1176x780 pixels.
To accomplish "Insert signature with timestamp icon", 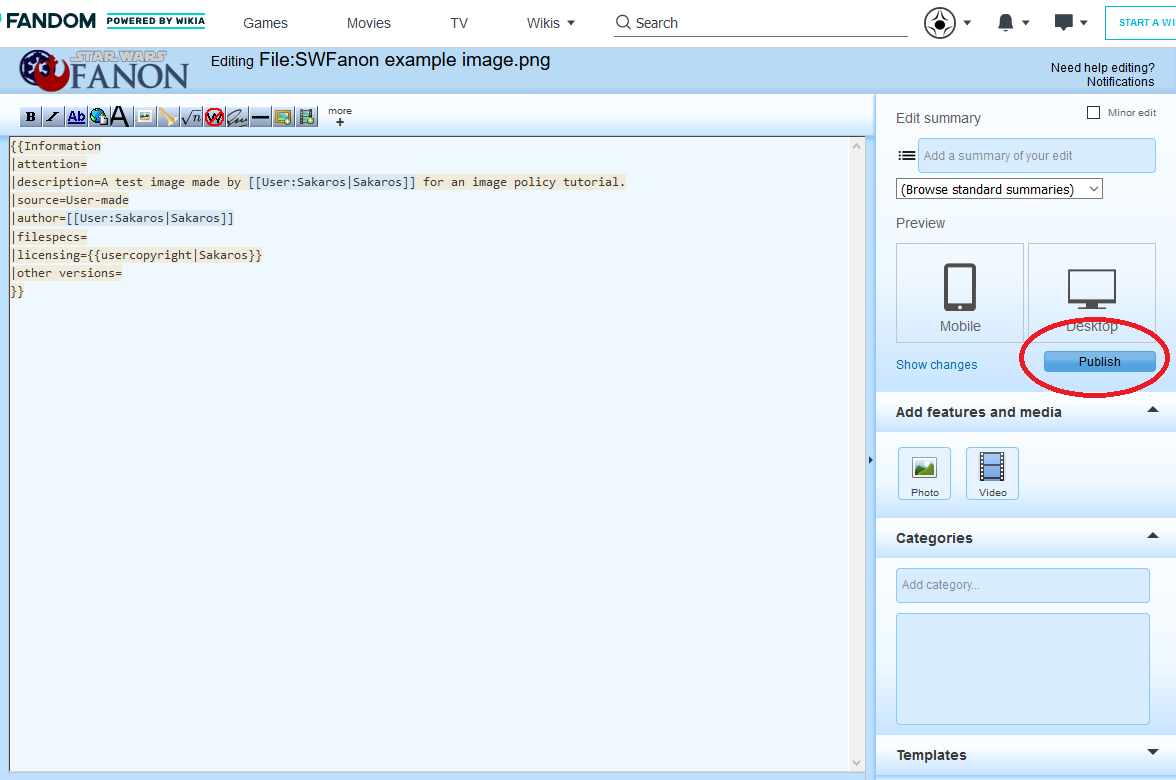I will (x=237, y=116).
